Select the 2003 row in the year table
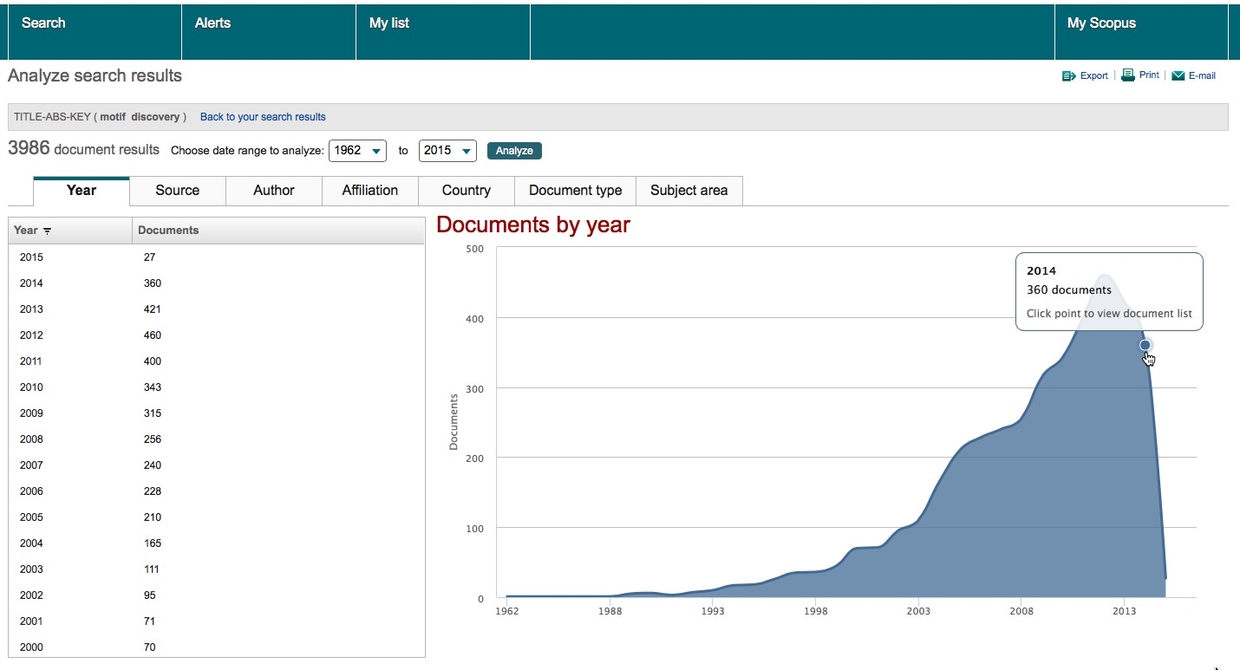 (217, 569)
